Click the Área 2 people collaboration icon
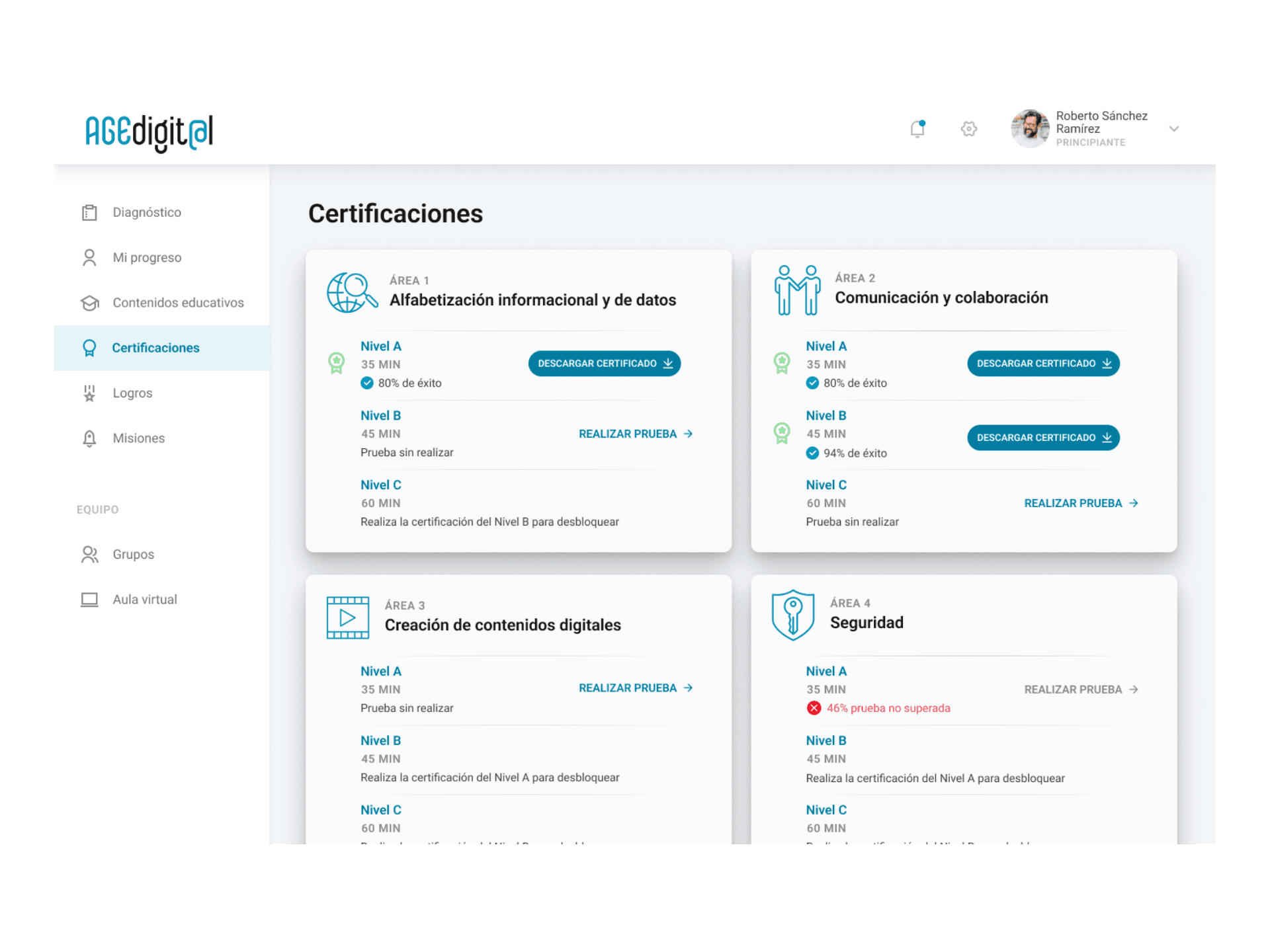This screenshot has width=1270, height=952. (x=796, y=290)
